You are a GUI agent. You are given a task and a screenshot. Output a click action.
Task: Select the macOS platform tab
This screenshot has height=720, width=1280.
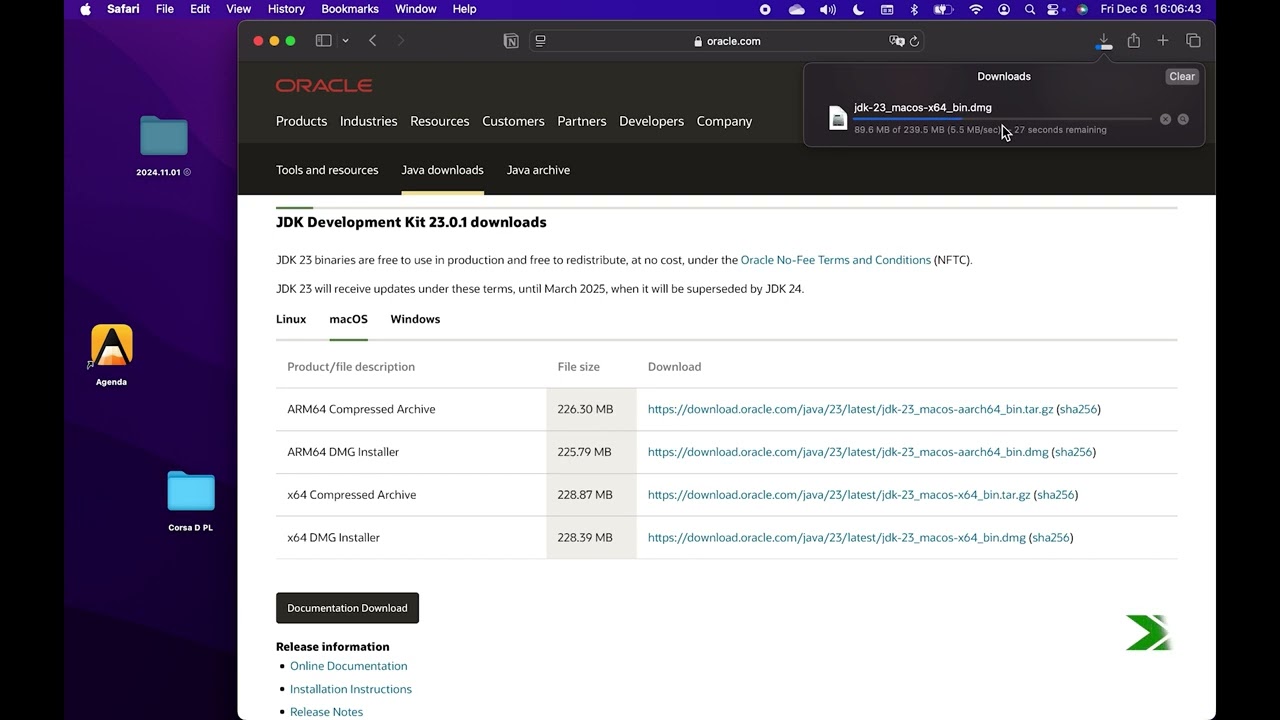[348, 319]
